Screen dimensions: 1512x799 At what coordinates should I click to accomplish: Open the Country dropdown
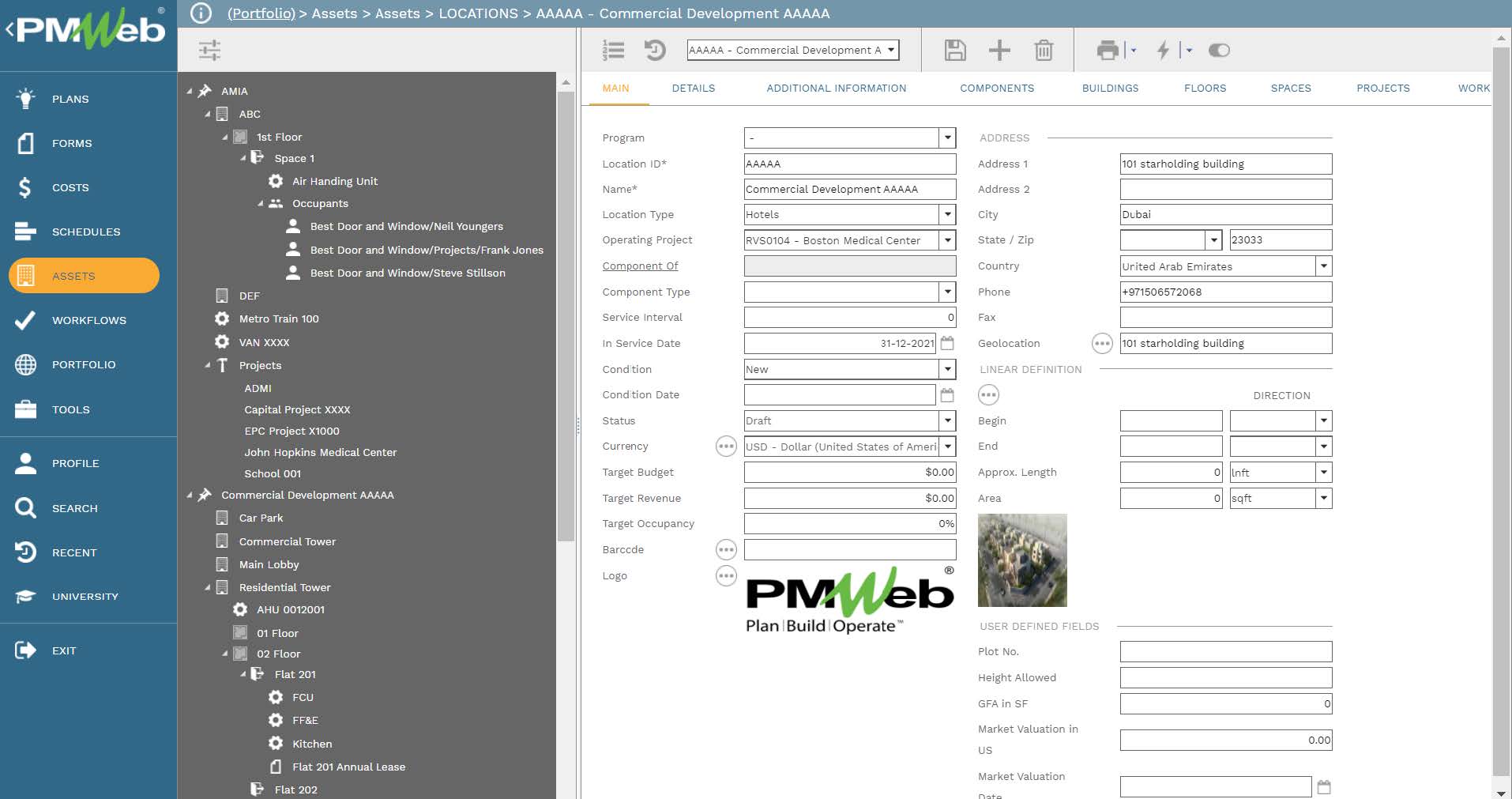click(x=1323, y=266)
